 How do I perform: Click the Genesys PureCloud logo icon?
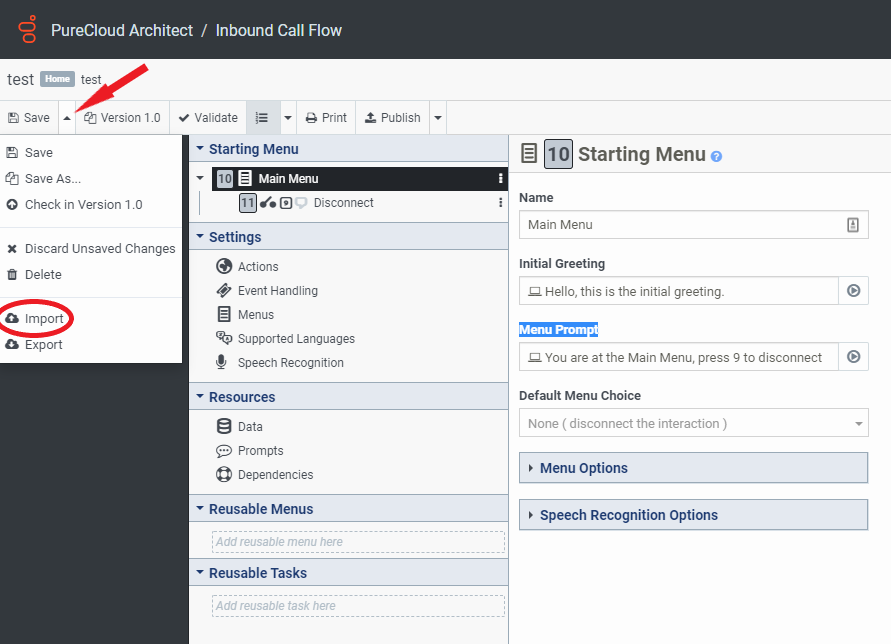point(27,29)
